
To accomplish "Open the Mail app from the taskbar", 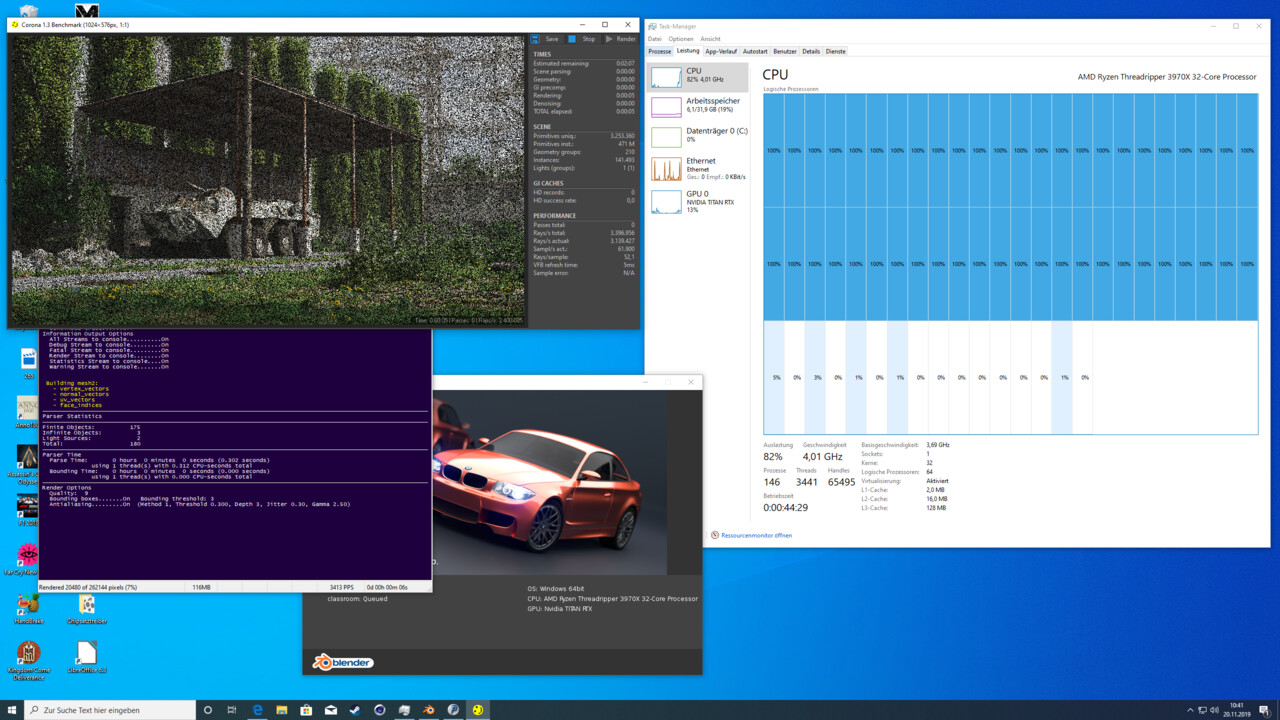I will pos(331,710).
